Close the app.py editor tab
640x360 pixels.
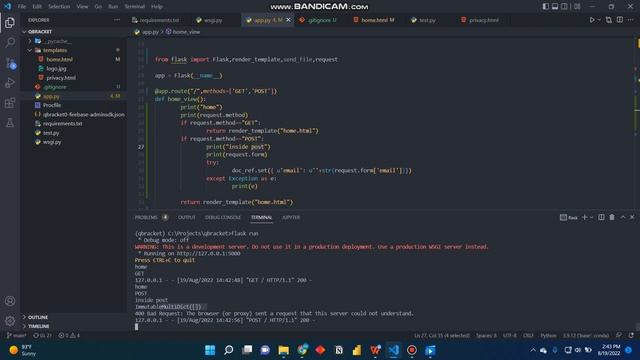pyautogui.click(x=289, y=20)
